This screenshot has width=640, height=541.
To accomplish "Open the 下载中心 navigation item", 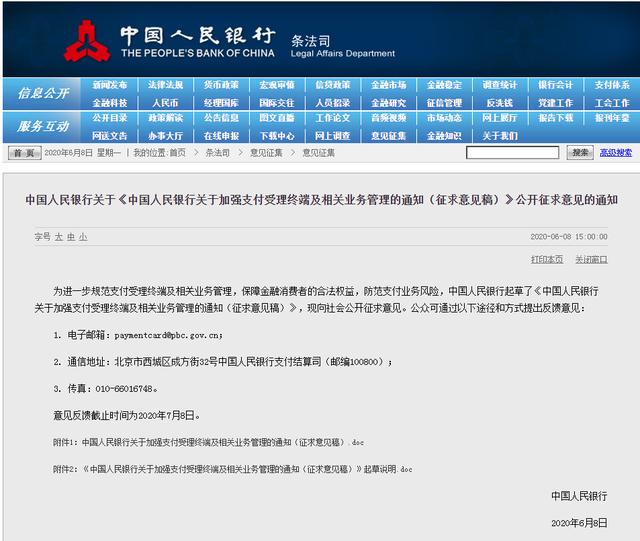I will pyautogui.click(x=277, y=135).
